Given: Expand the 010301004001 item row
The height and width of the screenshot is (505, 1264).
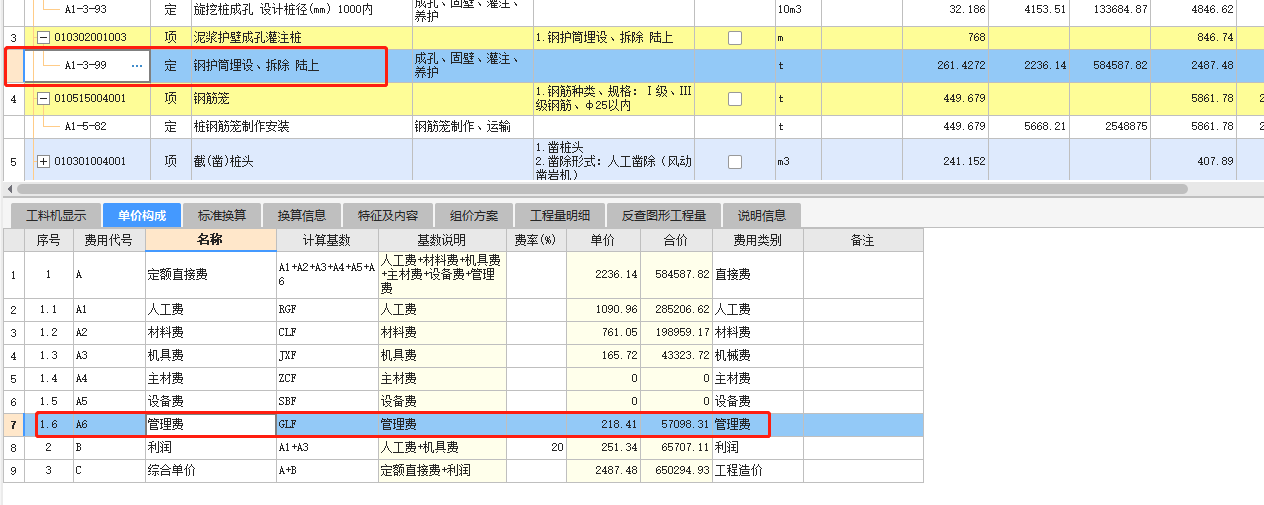Looking at the screenshot, I should (x=43, y=161).
